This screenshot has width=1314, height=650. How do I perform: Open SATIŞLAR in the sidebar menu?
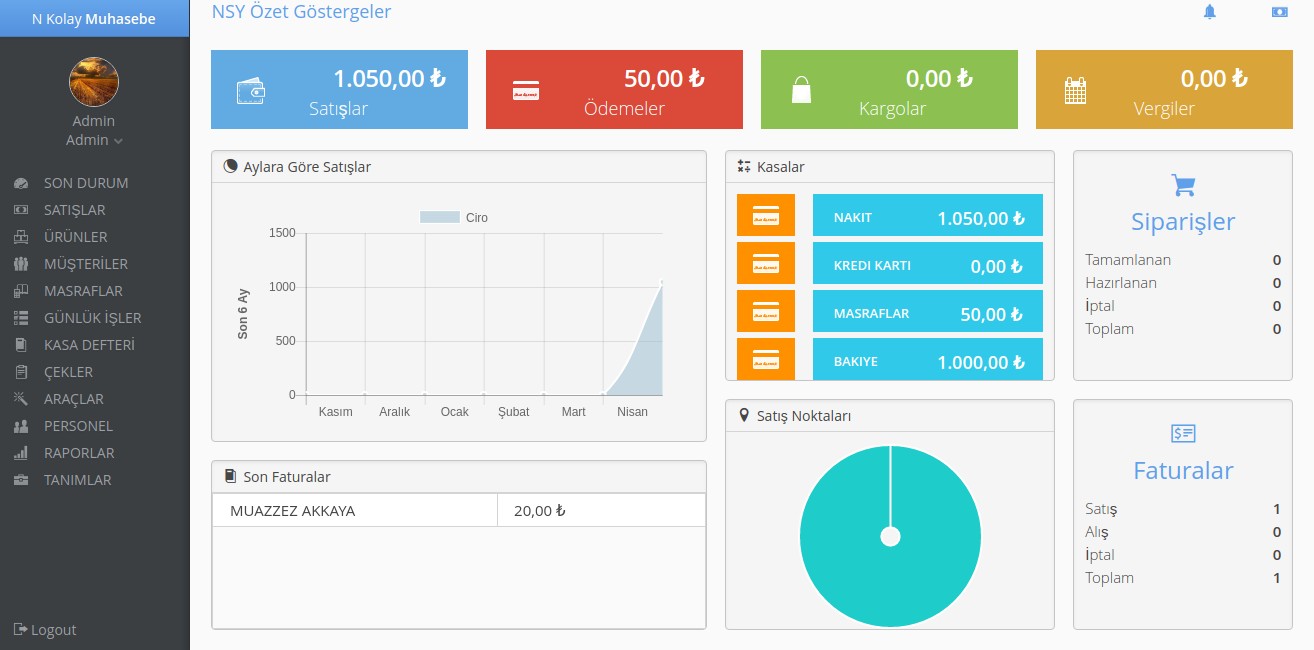(74, 210)
